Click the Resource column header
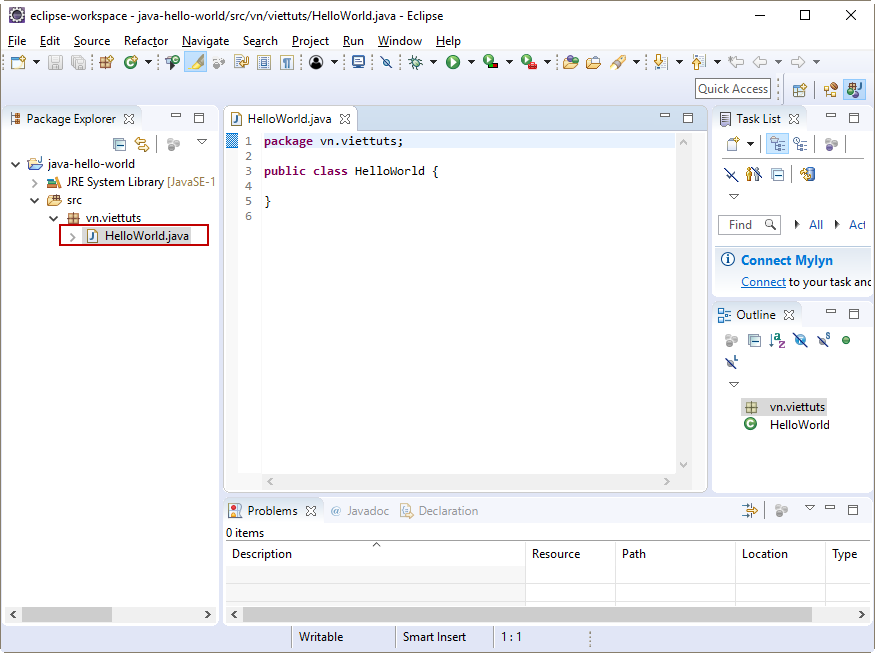 pos(570,554)
